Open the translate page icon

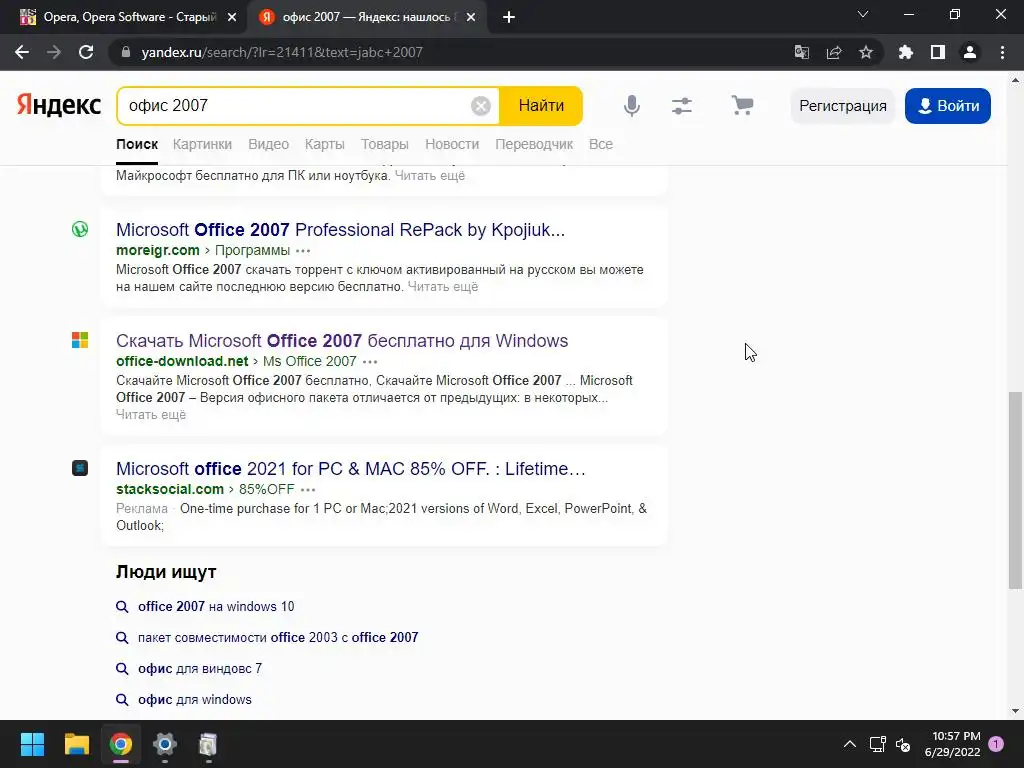pyautogui.click(x=801, y=52)
